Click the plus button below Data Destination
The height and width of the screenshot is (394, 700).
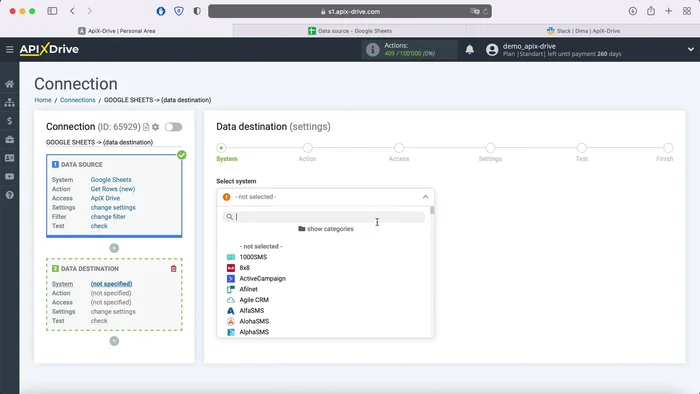[114, 341]
